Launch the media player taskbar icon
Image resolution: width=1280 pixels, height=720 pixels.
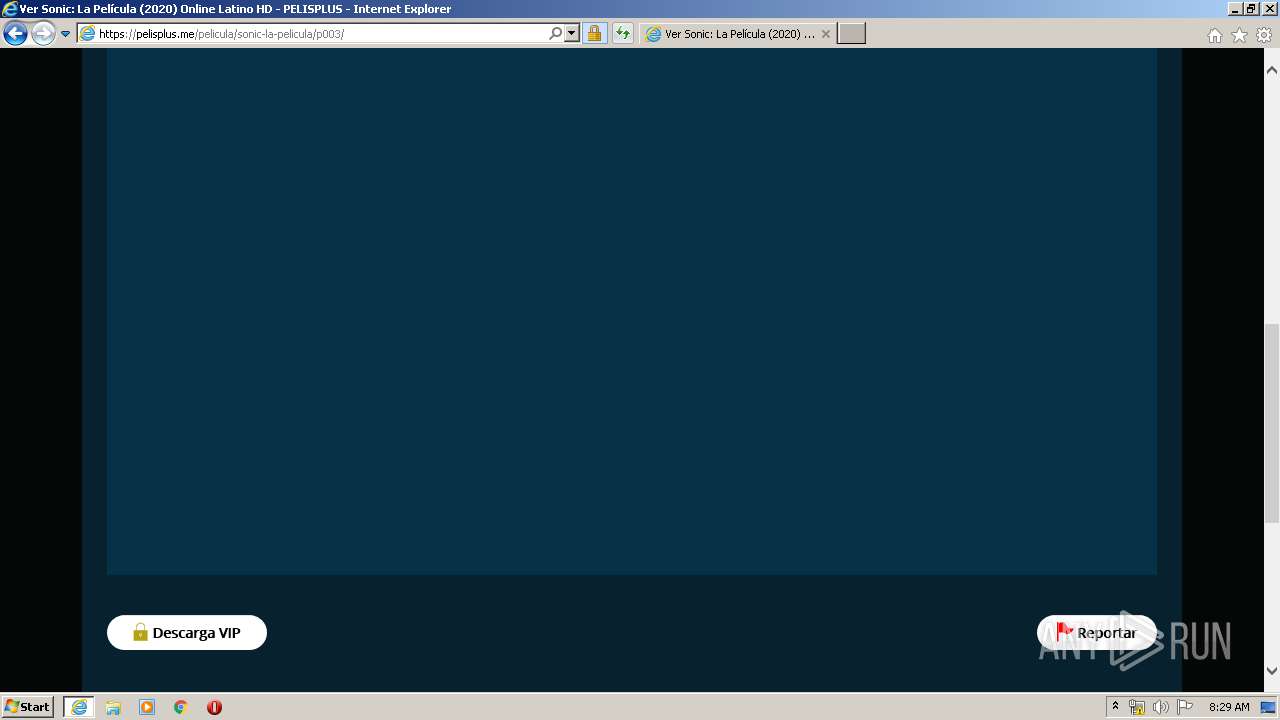pos(147,707)
